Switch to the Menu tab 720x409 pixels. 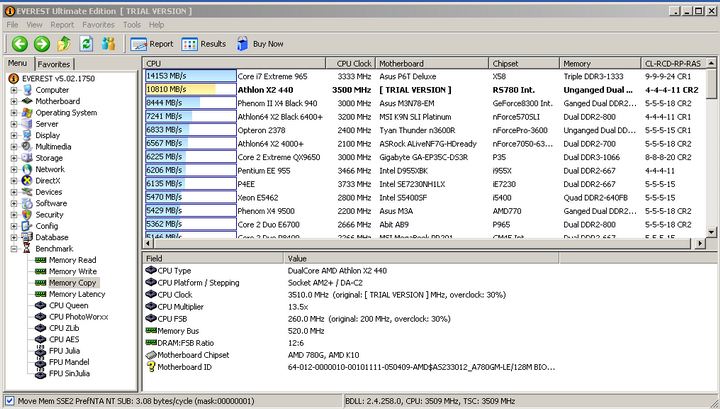pos(17,63)
